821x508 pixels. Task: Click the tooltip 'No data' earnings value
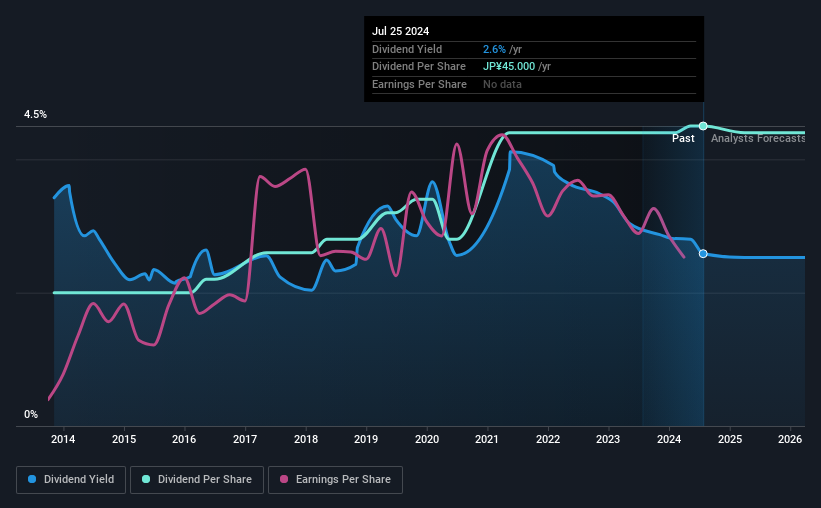coord(502,84)
